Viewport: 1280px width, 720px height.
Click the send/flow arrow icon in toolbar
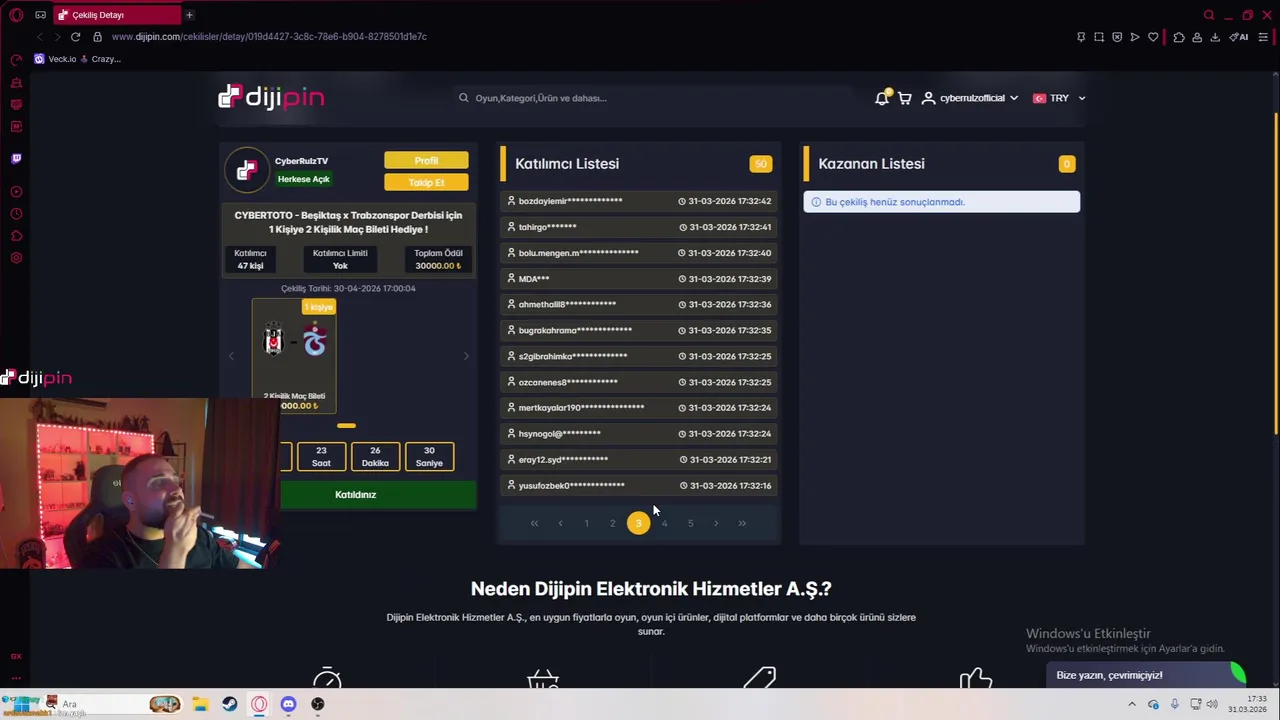pos(1135,37)
